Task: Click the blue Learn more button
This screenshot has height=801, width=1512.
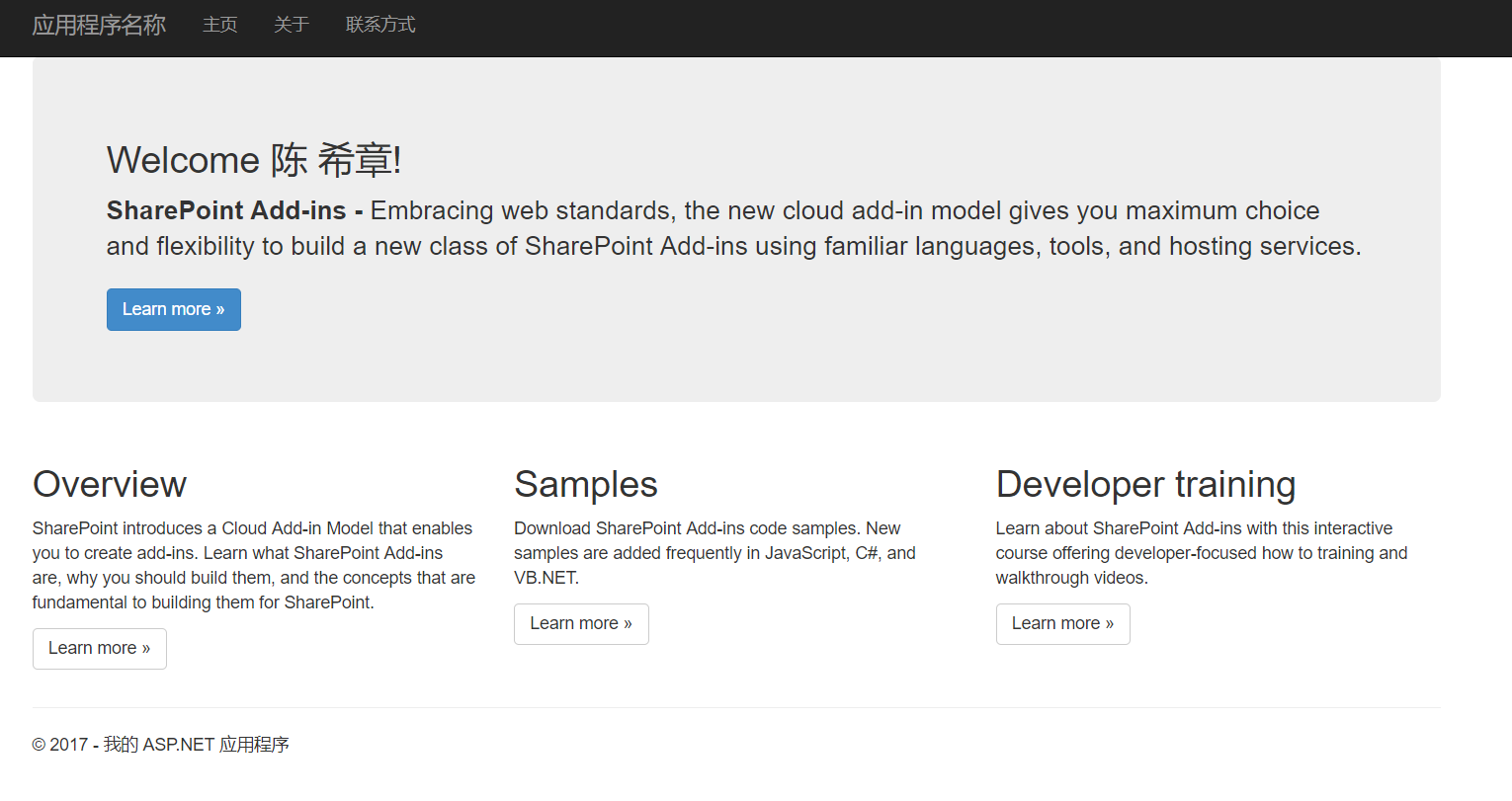Action: coord(173,309)
